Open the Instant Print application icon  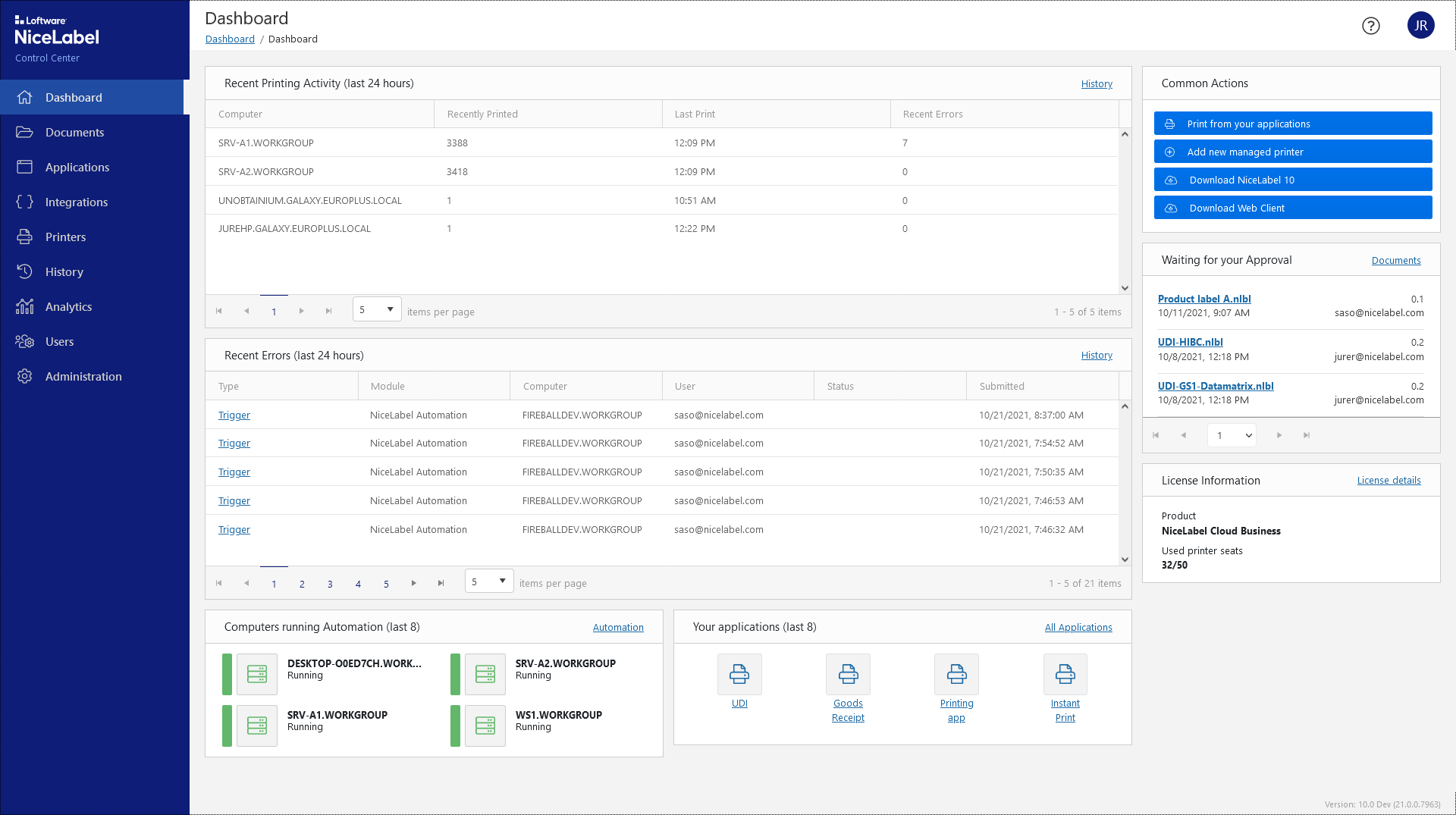click(x=1065, y=674)
